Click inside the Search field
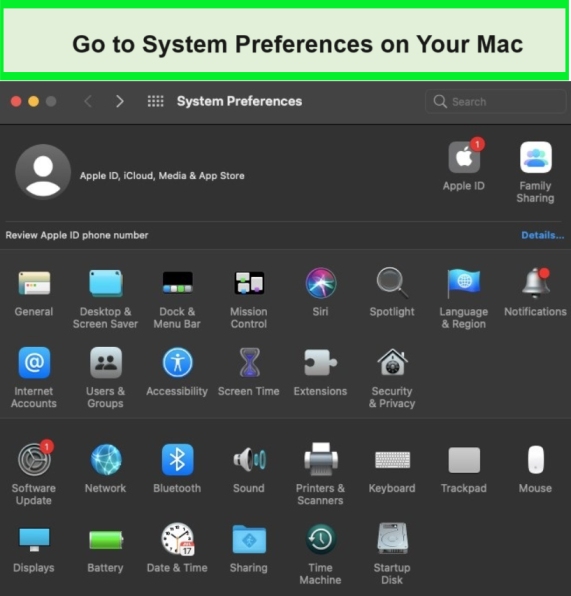The height and width of the screenshot is (596, 571). pos(496,101)
